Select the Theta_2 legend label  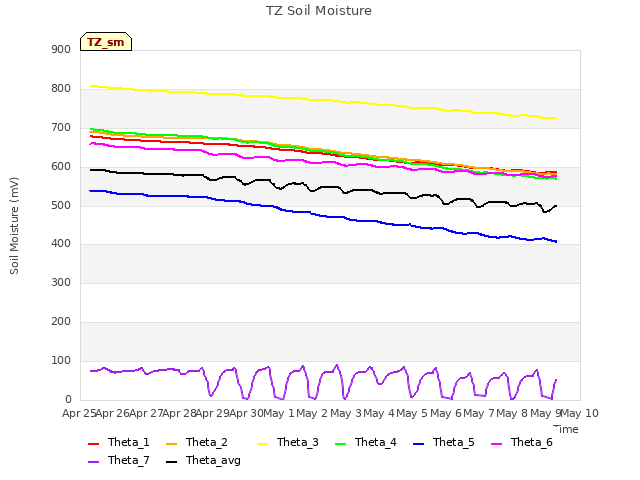click(x=207, y=442)
